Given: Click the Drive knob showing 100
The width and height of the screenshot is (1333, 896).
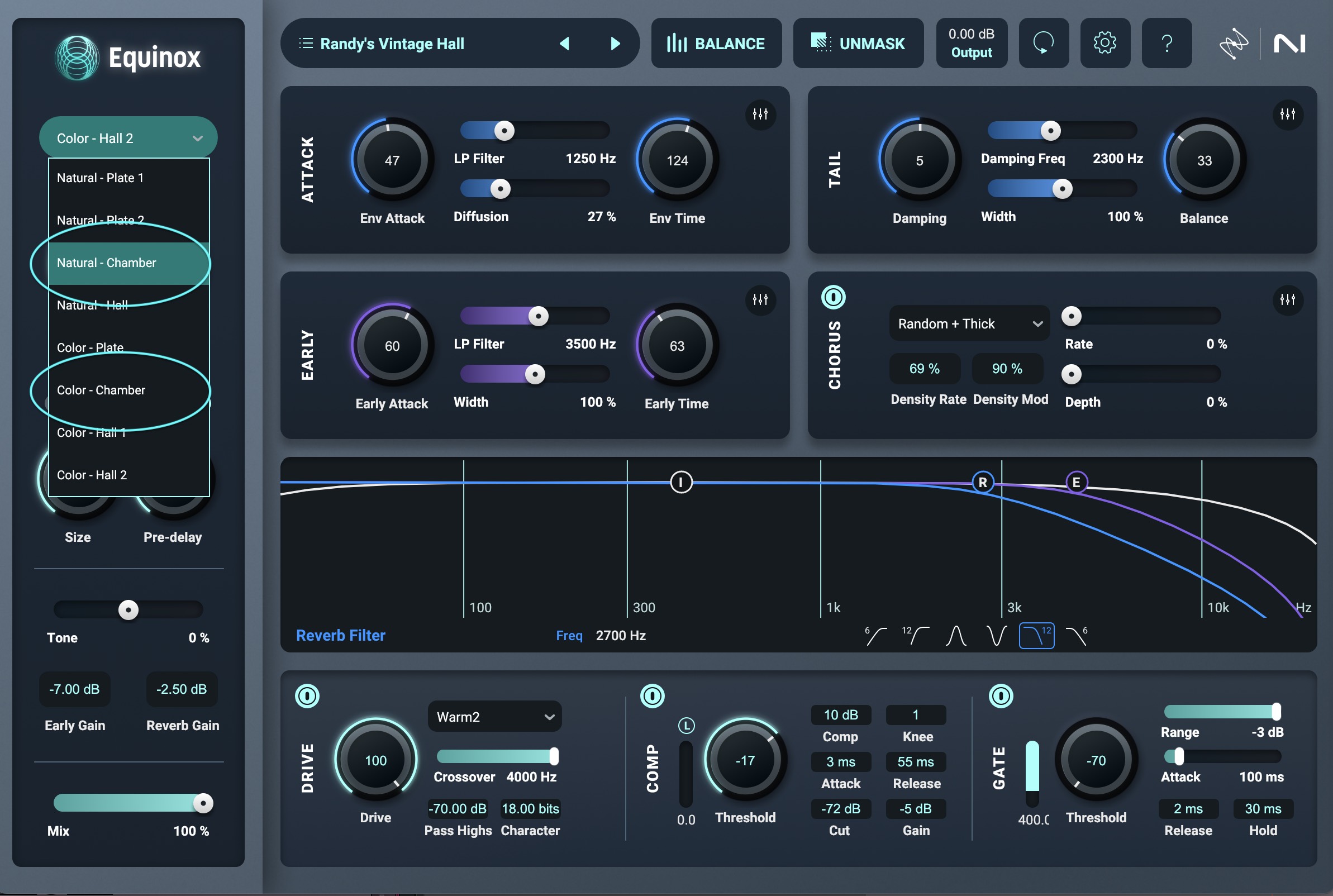Looking at the screenshot, I should coord(375,760).
